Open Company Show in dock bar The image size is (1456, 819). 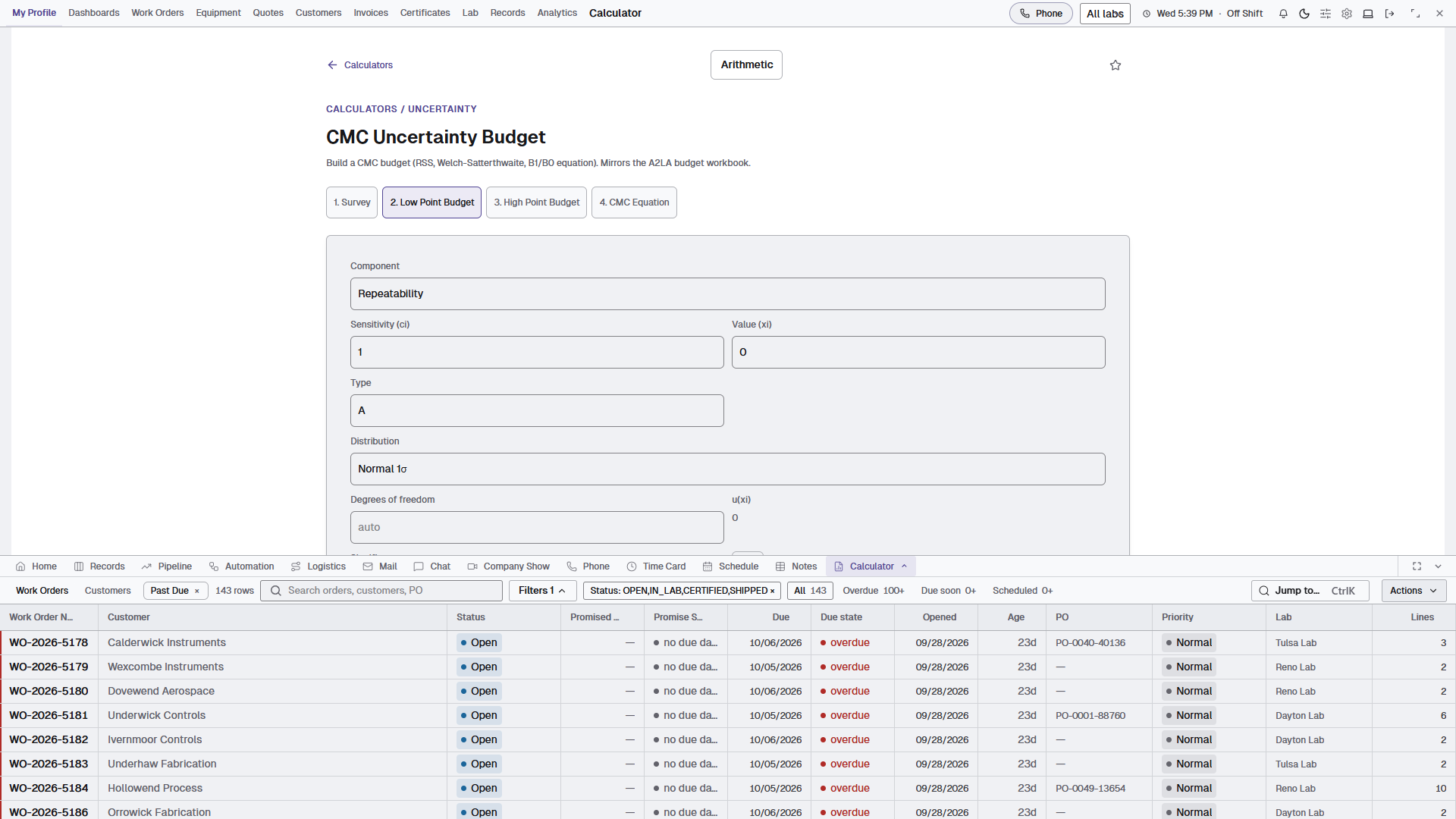pos(509,566)
